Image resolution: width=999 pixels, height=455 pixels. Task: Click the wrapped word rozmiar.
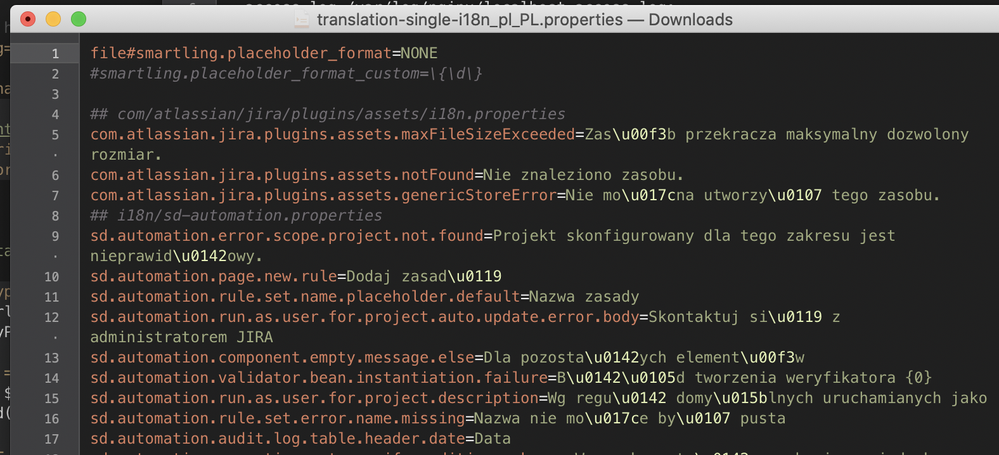127,155
